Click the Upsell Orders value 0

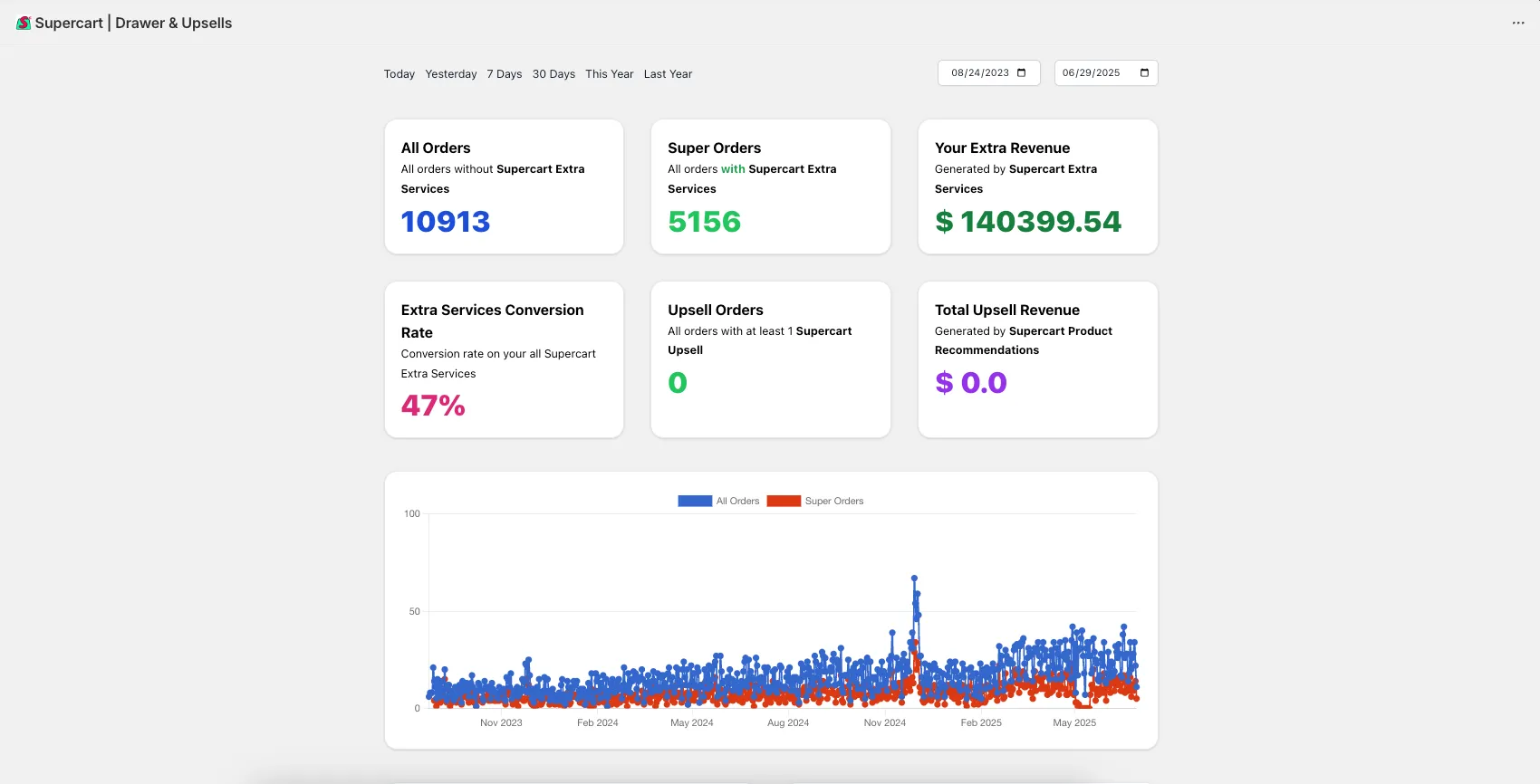[678, 383]
